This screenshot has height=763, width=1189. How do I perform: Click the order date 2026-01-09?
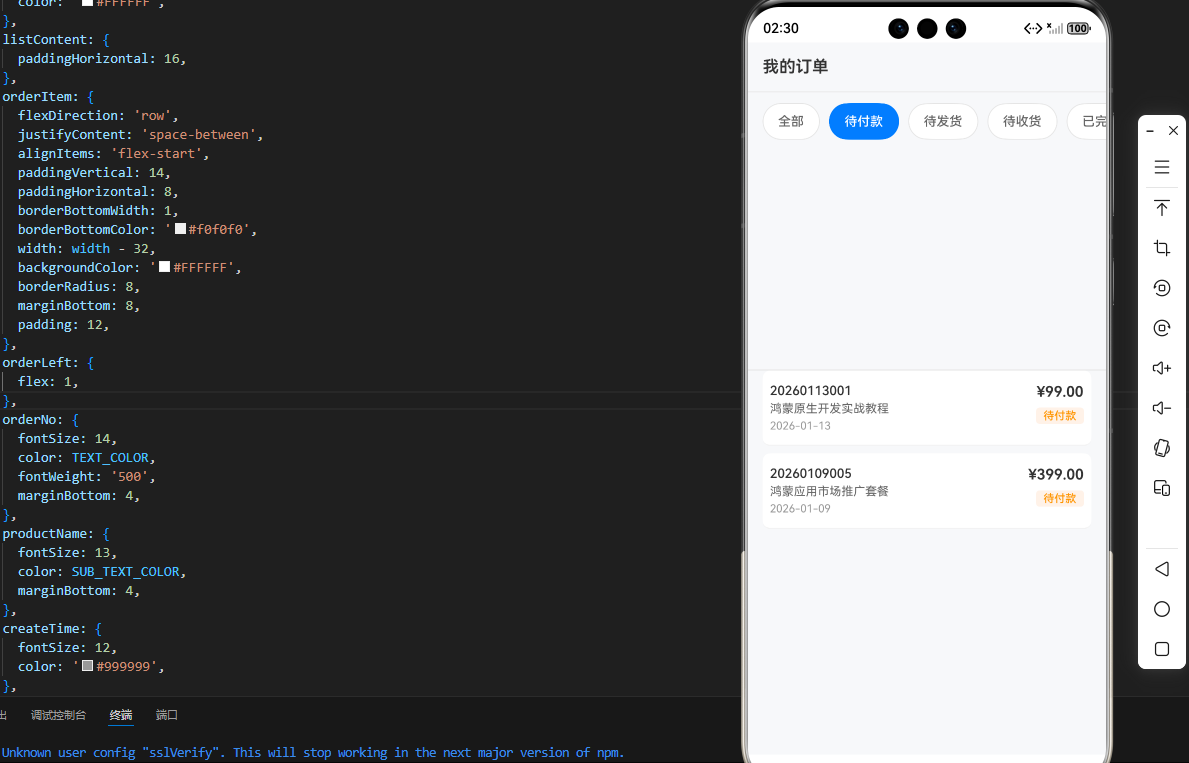800,508
